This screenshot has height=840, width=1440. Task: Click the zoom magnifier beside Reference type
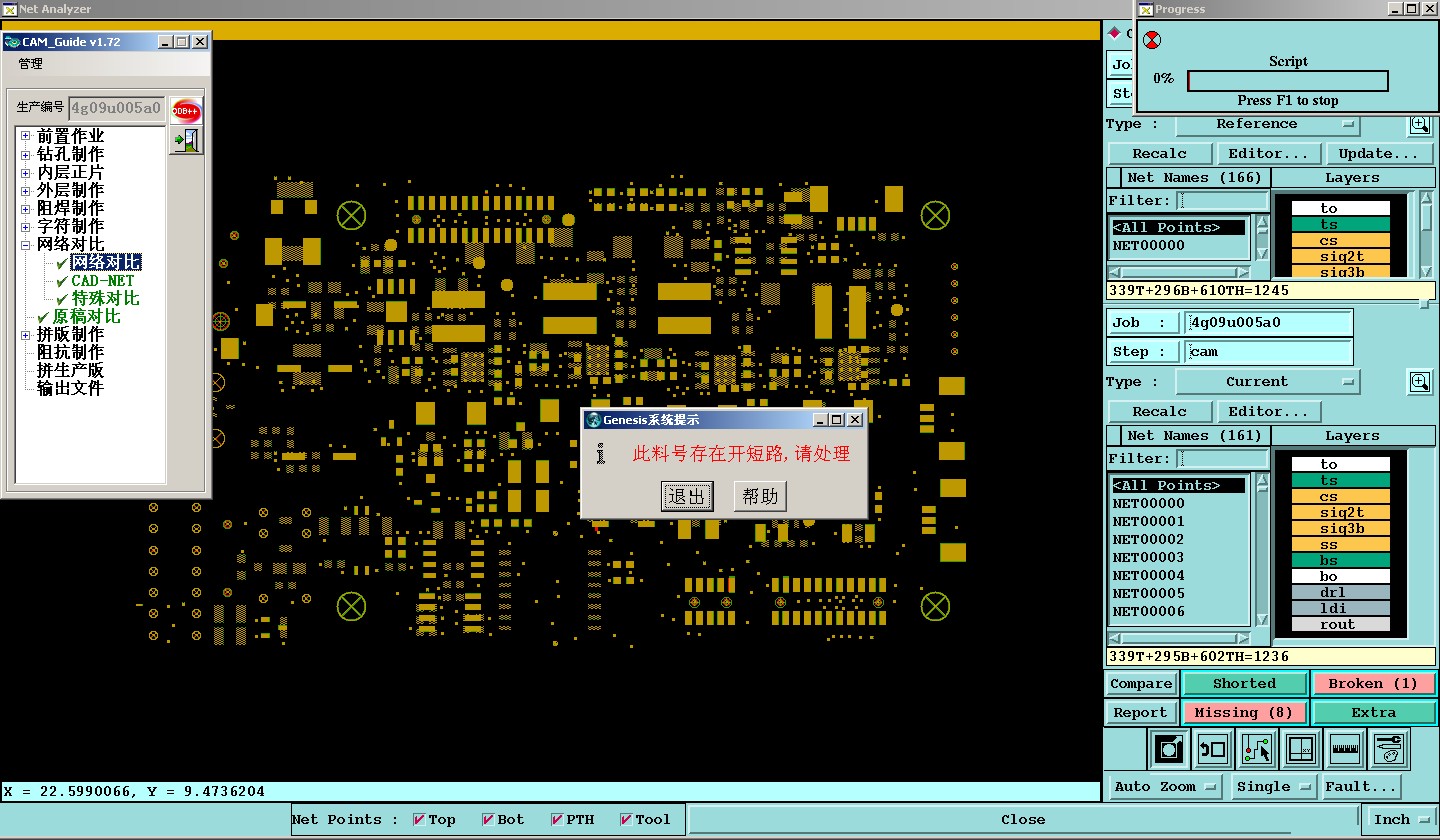click(x=1419, y=125)
